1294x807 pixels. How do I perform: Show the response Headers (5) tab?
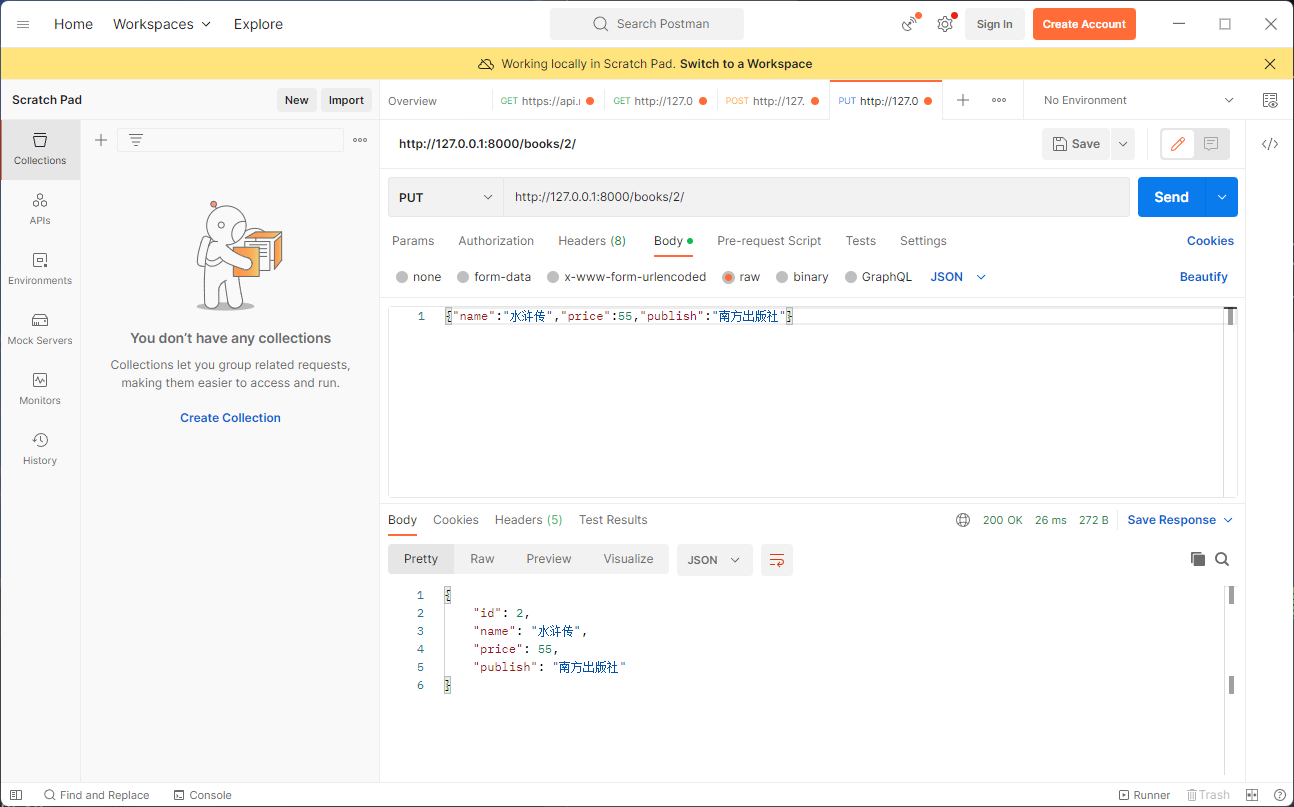(529, 520)
